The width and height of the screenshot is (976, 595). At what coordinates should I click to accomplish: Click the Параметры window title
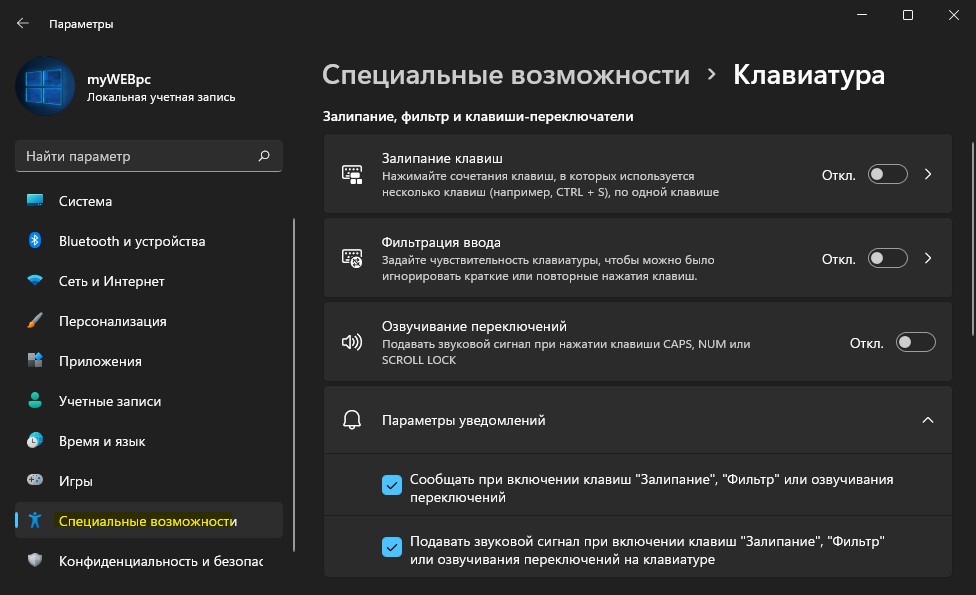click(81, 24)
